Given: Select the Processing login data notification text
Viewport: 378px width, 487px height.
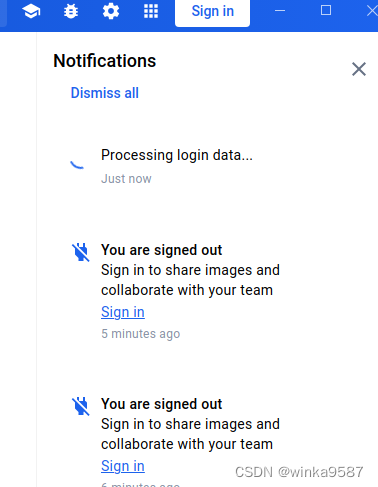Looking at the screenshot, I should (177, 155).
